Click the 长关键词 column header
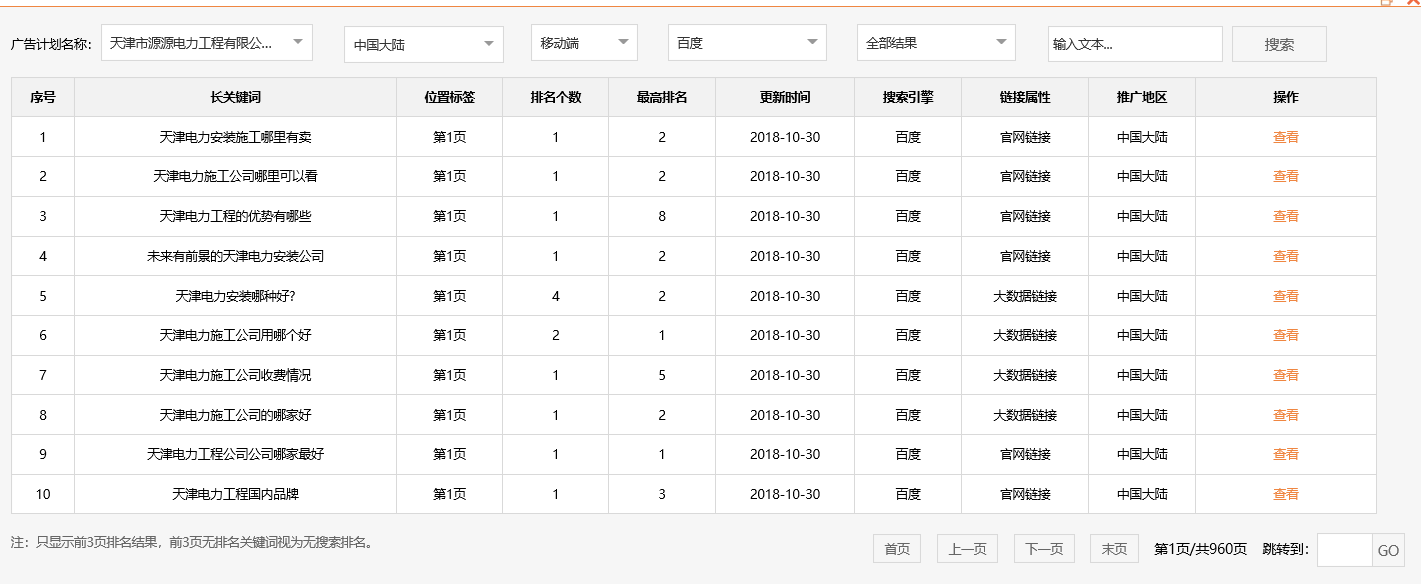The height and width of the screenshot is (584, 1421). coord(237,97)
